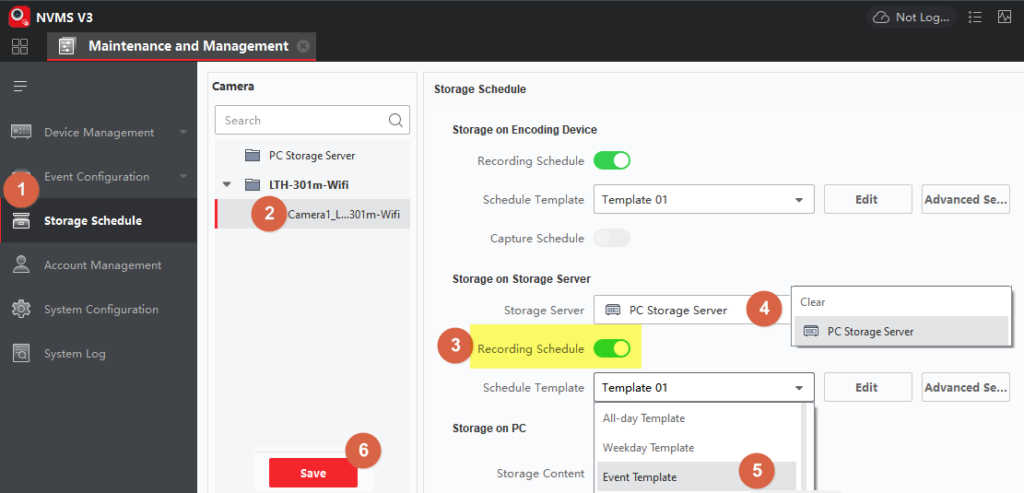Screen dimensions: 1024x493
Task: Collapse the LTH-301m-Wifi tree node
Action: point(227,185)
